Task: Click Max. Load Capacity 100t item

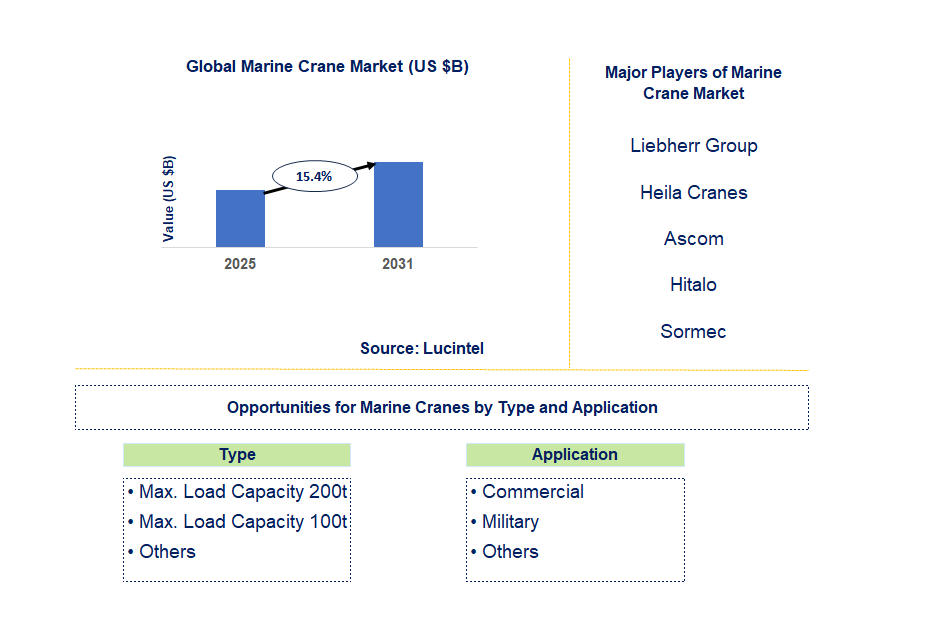Action: 238,522
